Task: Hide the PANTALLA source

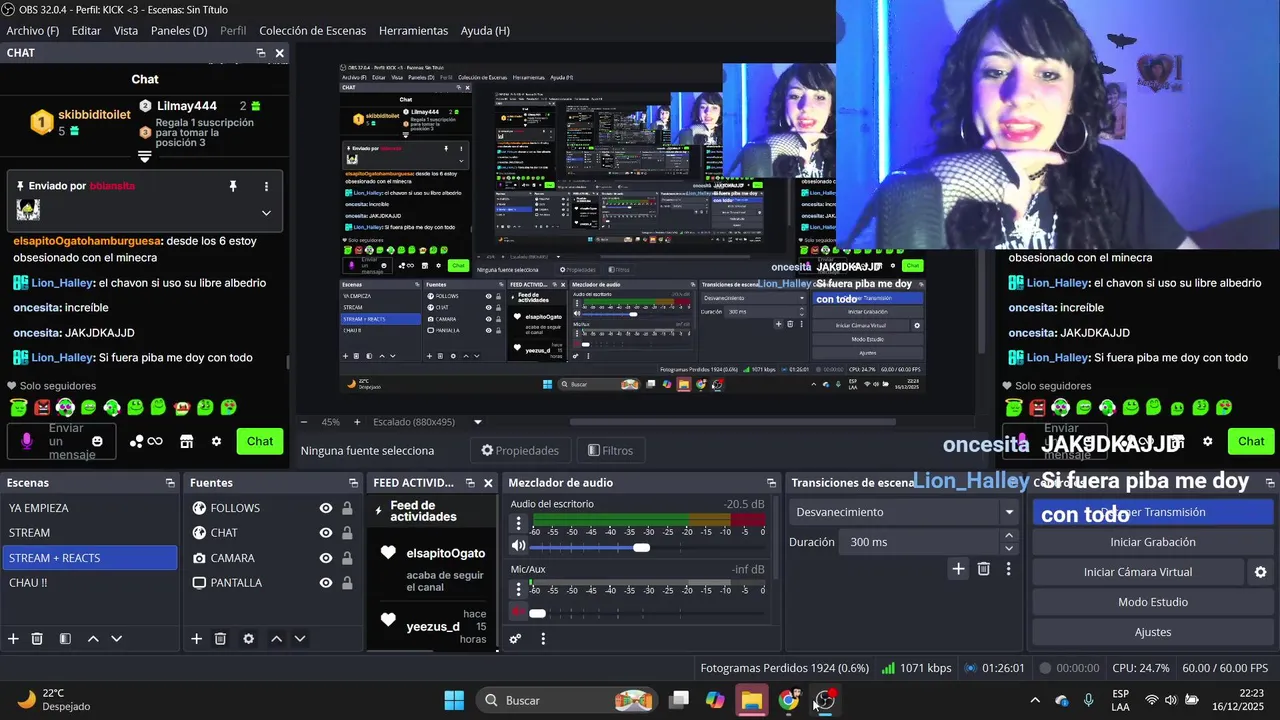Action: [x=326, y=583]
